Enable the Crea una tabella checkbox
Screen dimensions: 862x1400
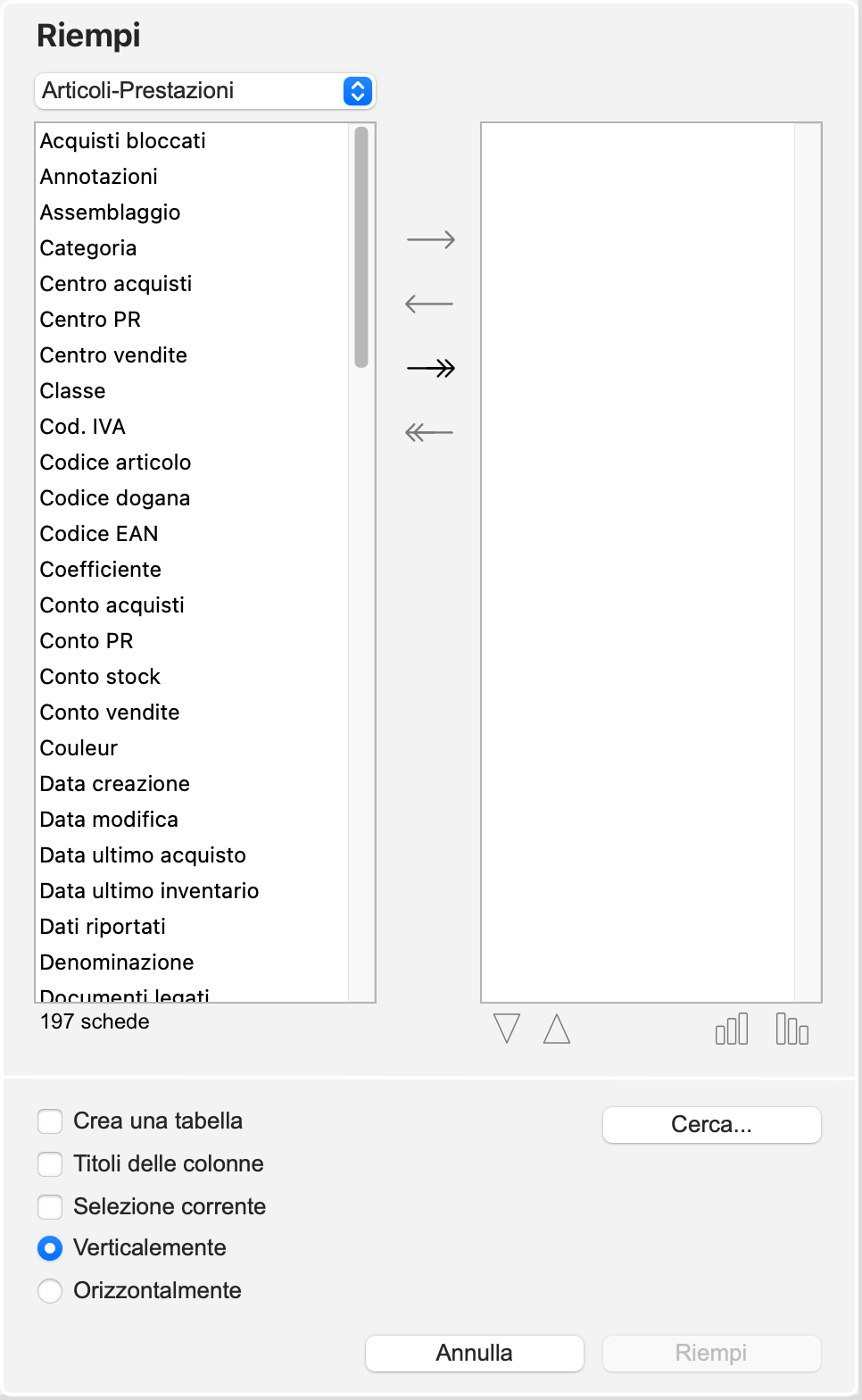pyautogui.click(x=50, y=1121)
